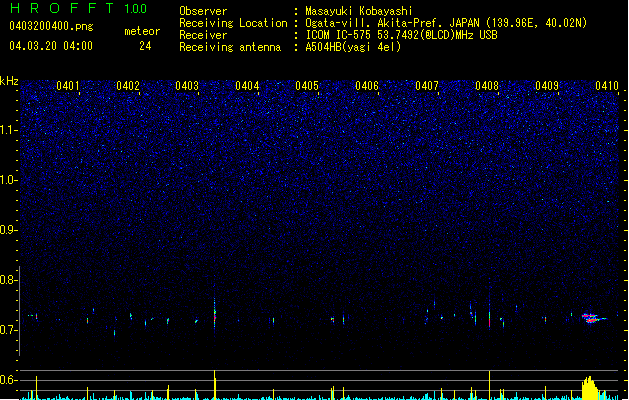
Task: Click the 0406 time marker
Action: tap(367, 86)
